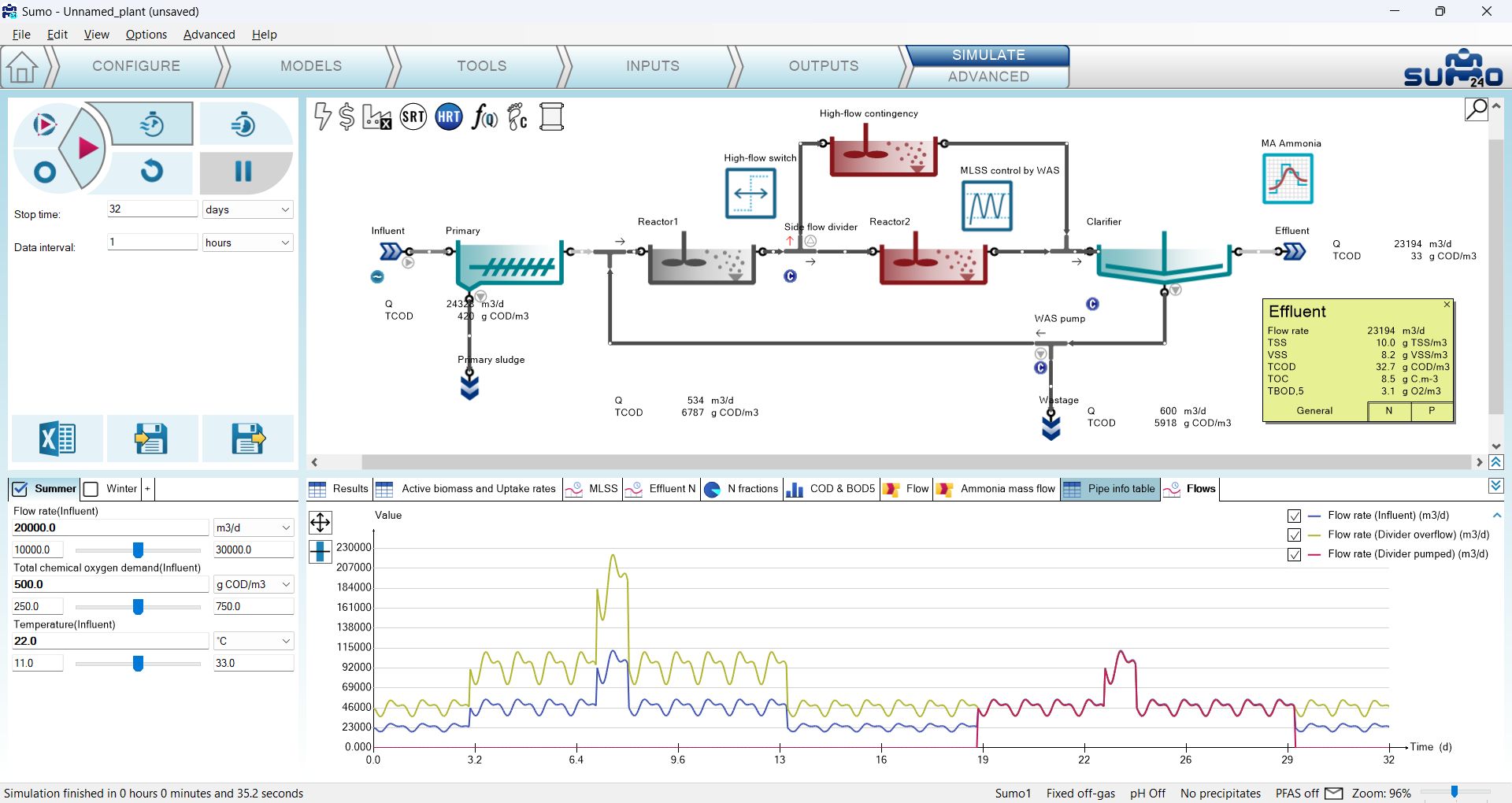Click the Primary sludge outlet icon
This screenshot has height=803, width=1512.
tap(470, 387)
